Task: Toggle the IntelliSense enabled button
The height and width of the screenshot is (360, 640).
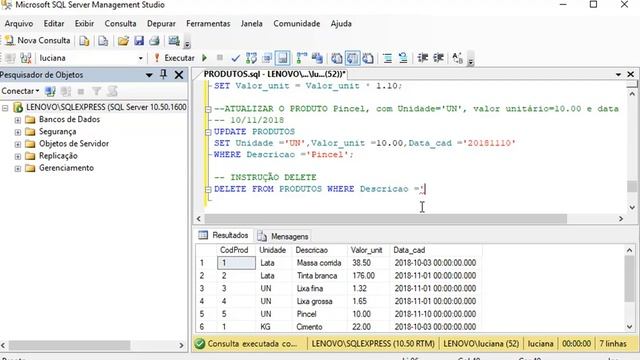Action: pyautogui.click(x=282, y=58)
